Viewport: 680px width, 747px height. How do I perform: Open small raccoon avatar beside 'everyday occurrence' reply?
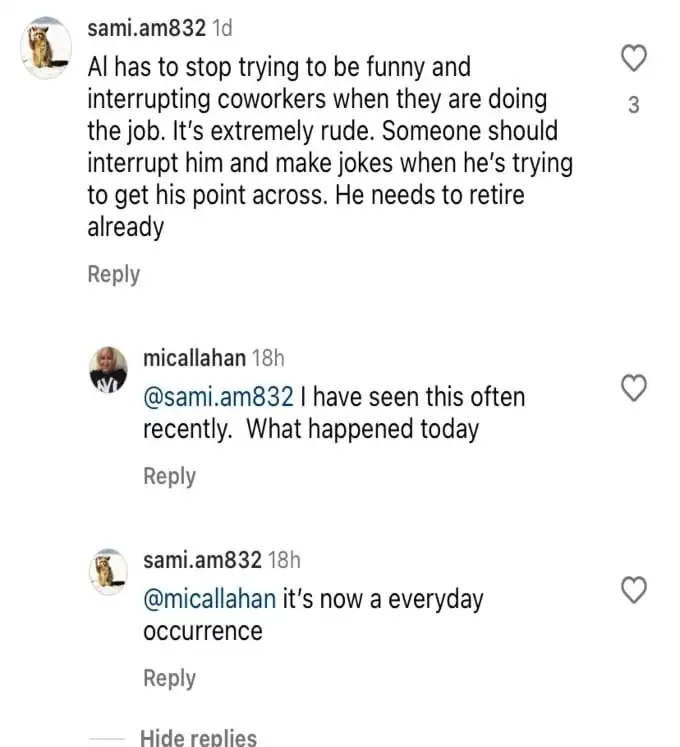pyautogui.click(x=109, y=572)
